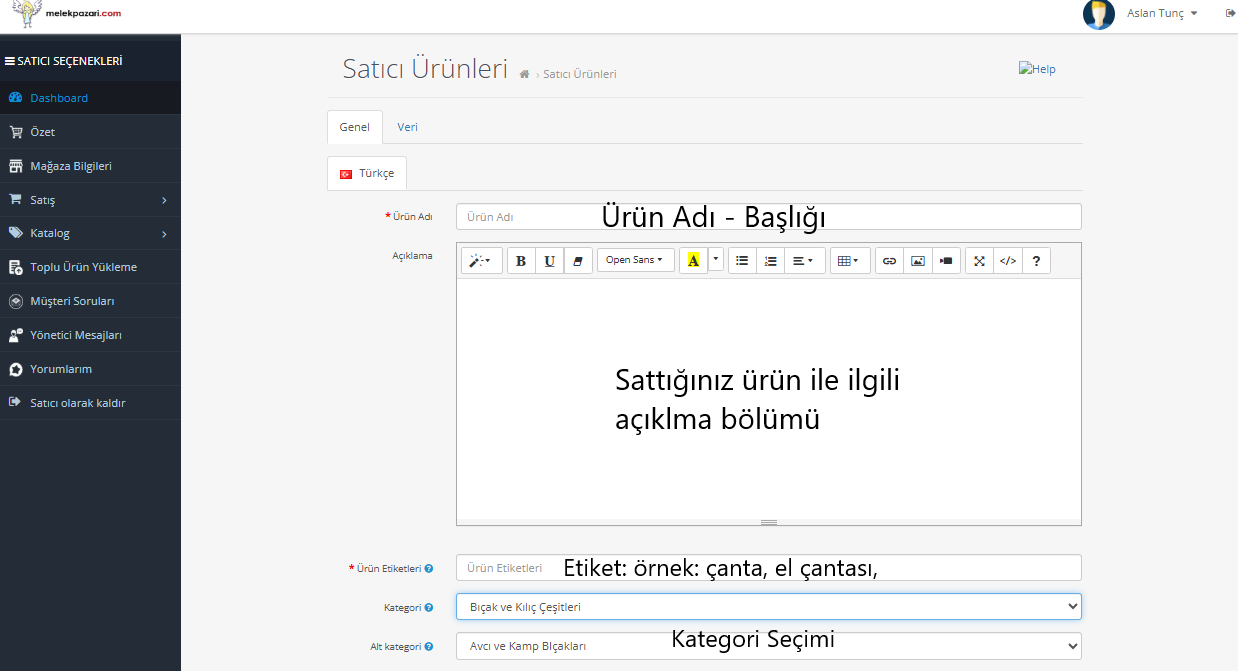This screenshot has width=1238, height=671.
Task: Insert an unordered bullet list
Action: tap(742, 261)
